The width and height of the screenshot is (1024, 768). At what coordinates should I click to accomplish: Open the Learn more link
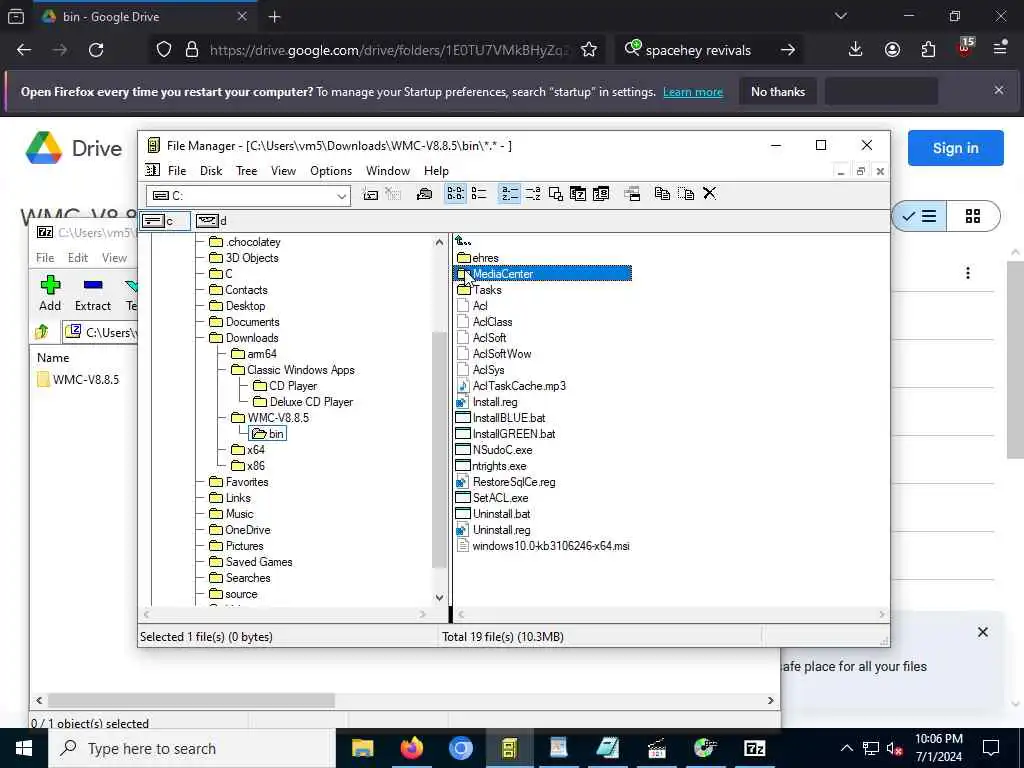pyautogui.click(x=693, y=92)
